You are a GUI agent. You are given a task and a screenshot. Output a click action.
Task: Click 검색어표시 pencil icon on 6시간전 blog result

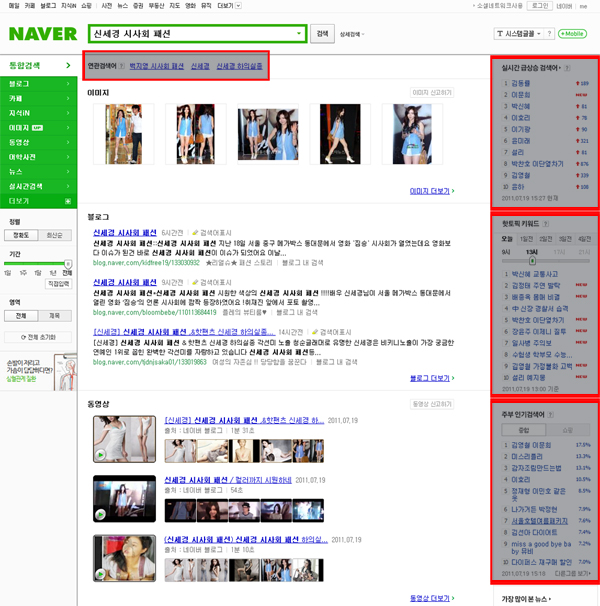pyautogui.click(x=195, y=233)
